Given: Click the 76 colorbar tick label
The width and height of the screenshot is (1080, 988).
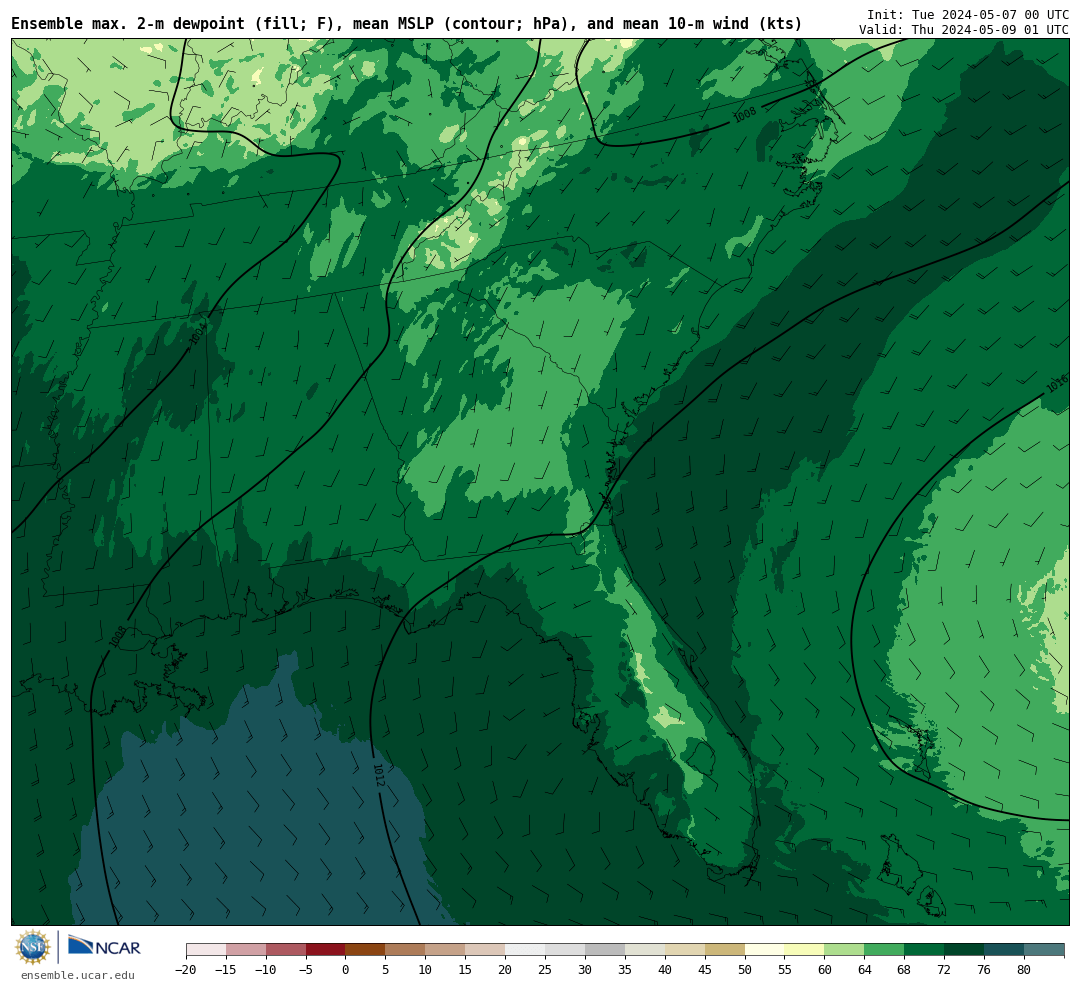Looking at the screenshot, I should click(x=985, y=969).
